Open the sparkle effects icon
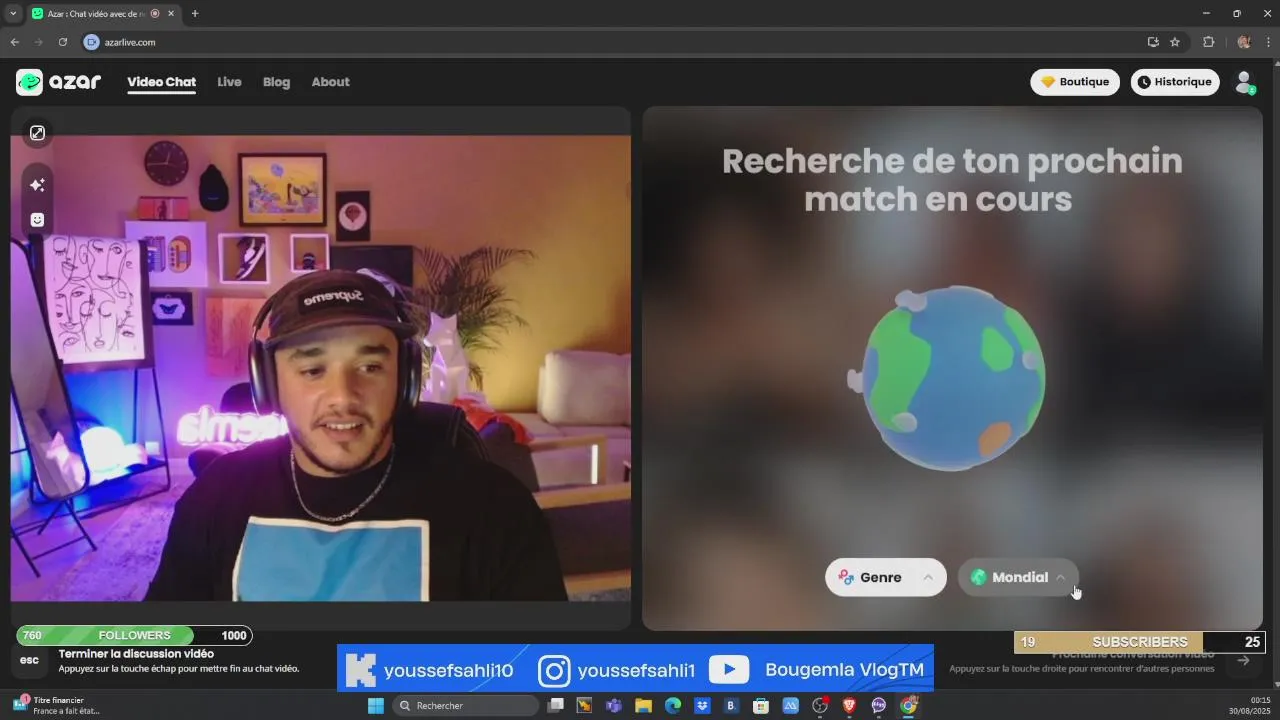 (x=37, y=185)
